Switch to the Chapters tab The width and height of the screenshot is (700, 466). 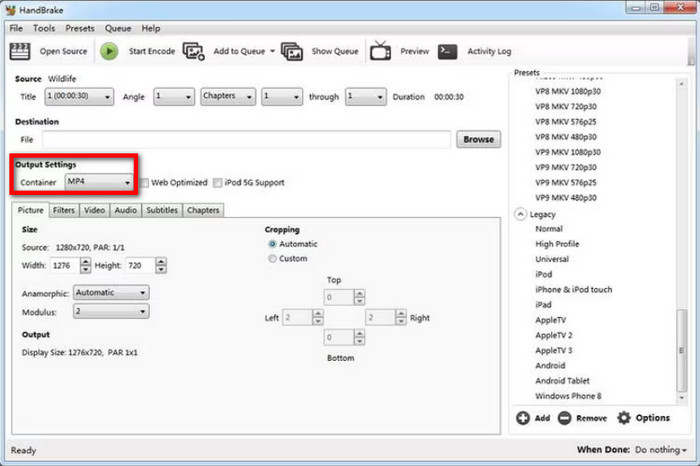click(203, 210)
